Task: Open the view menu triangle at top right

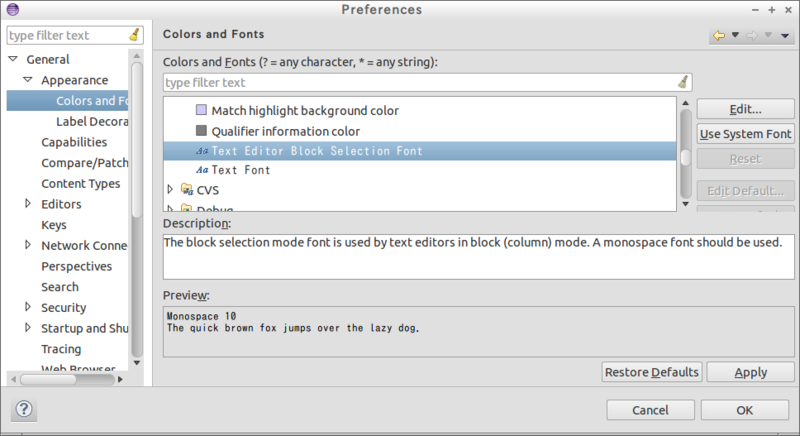Action: (785, 36)
